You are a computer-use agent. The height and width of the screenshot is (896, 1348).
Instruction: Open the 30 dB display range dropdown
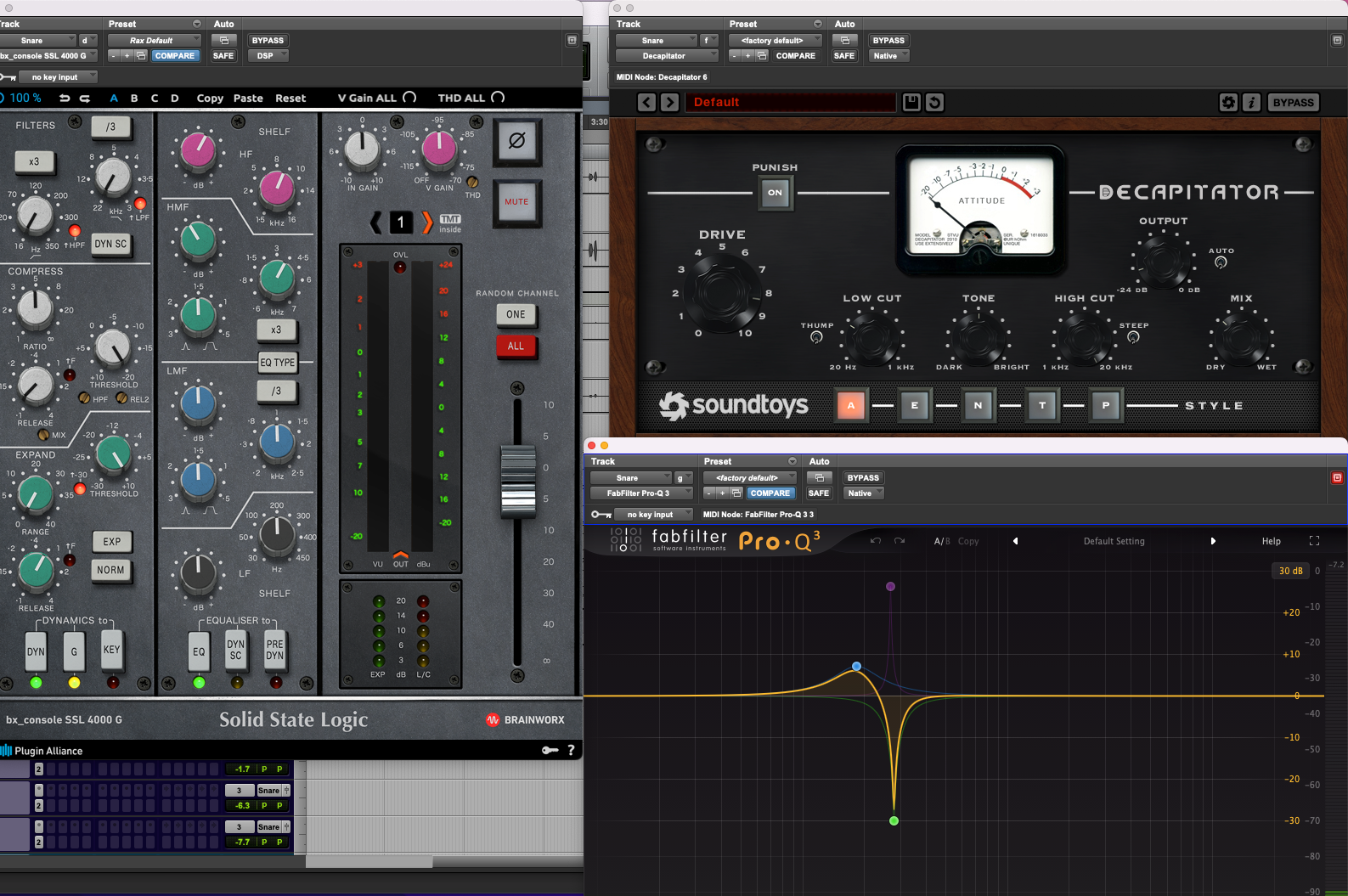coord(1291,571)
